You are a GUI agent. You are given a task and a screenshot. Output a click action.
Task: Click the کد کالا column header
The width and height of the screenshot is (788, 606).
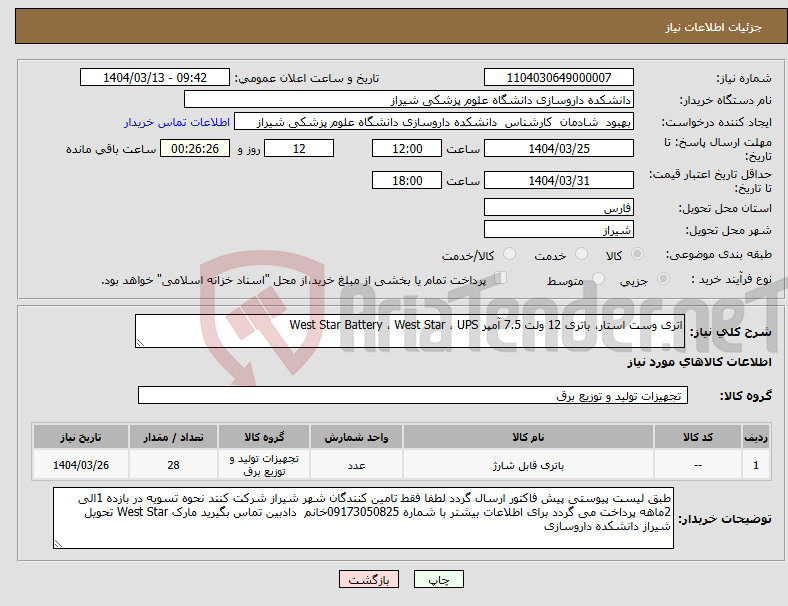point(698,437)
